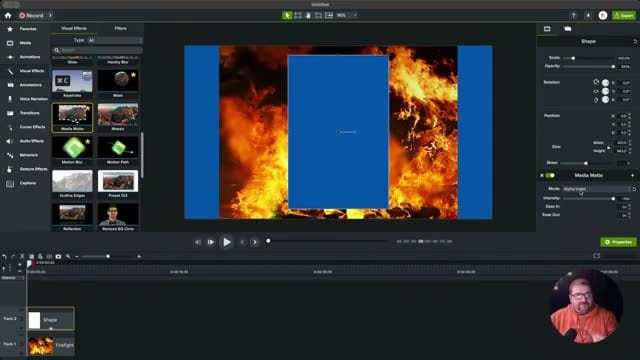
Task: Adjust the Opacity slider
Action: click(613, 67)
